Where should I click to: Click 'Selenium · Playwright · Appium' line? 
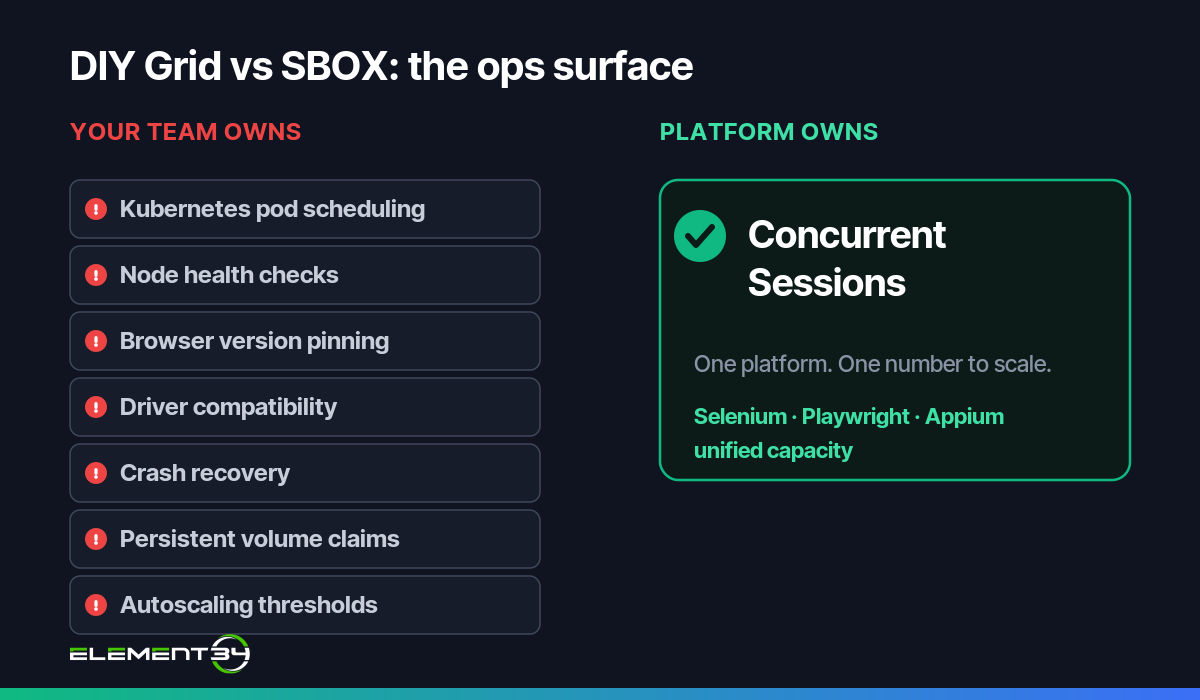[x=849, y=416]
